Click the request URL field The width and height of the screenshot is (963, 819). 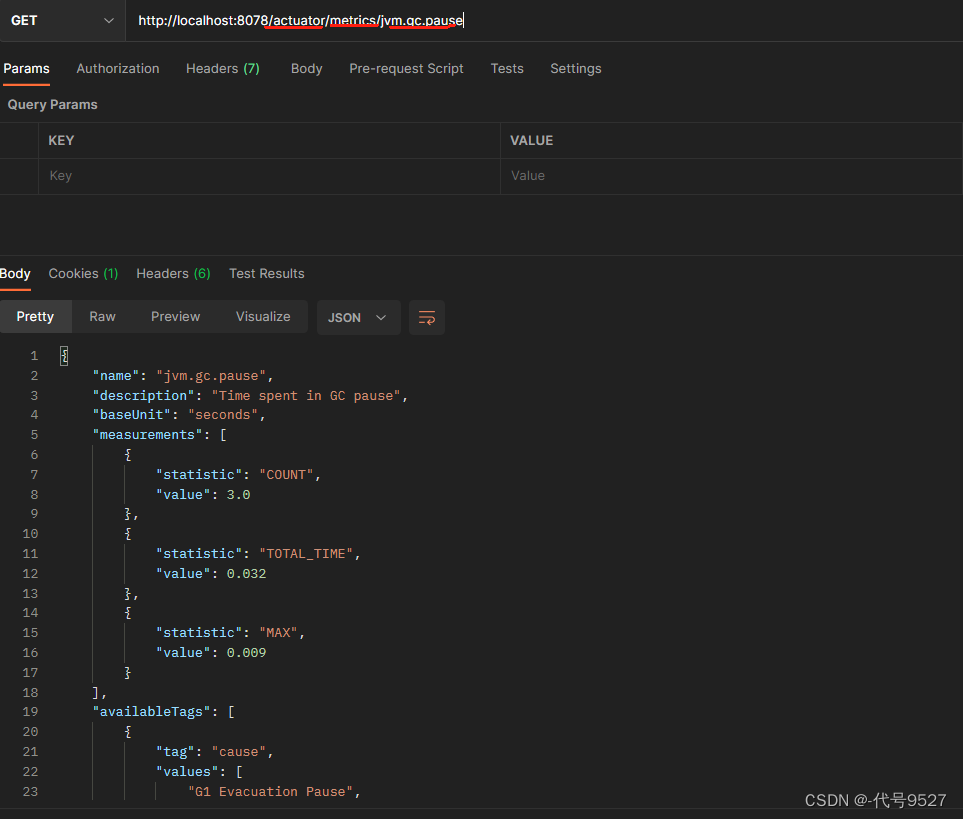point(540,20)
